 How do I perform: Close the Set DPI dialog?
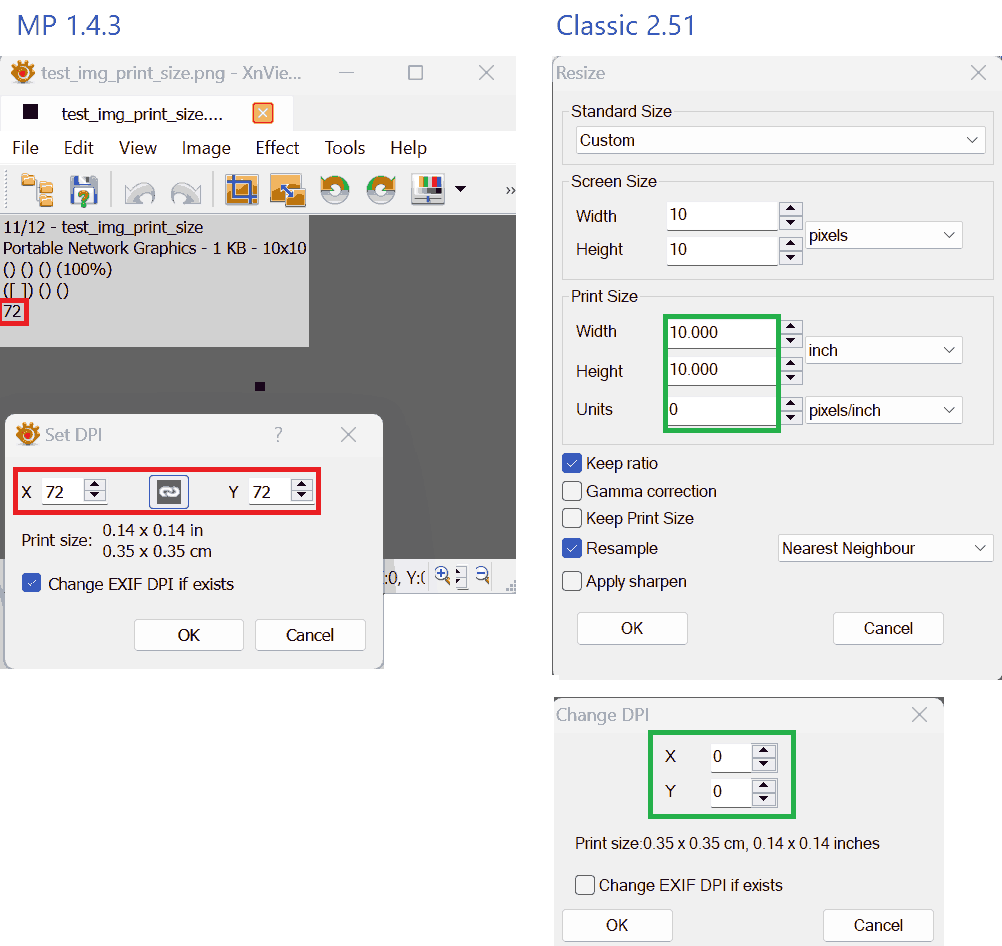click(348, 435)
